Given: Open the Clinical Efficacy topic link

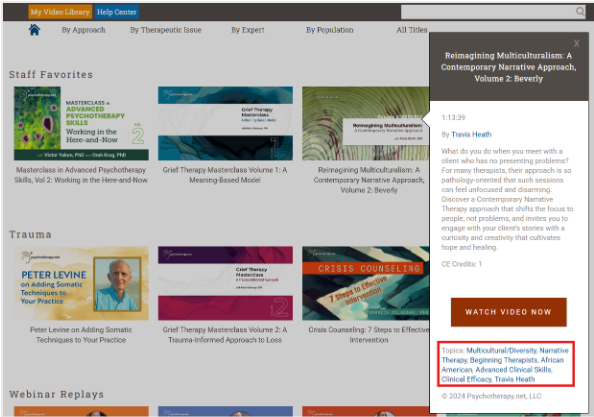Looking at the screenshot, I should (x=466, y=379).
